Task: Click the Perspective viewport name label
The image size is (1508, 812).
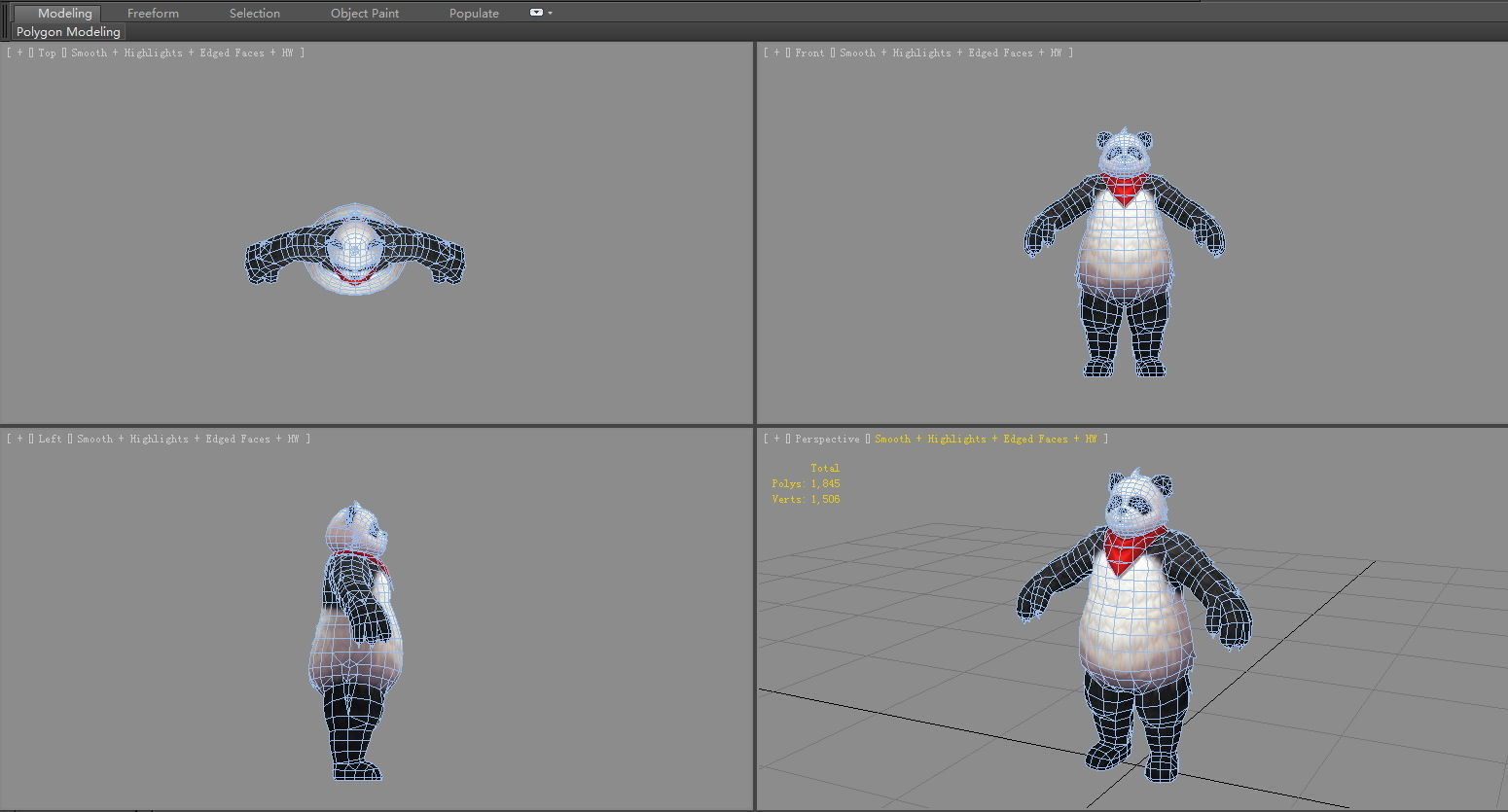Action: [827, 439]
